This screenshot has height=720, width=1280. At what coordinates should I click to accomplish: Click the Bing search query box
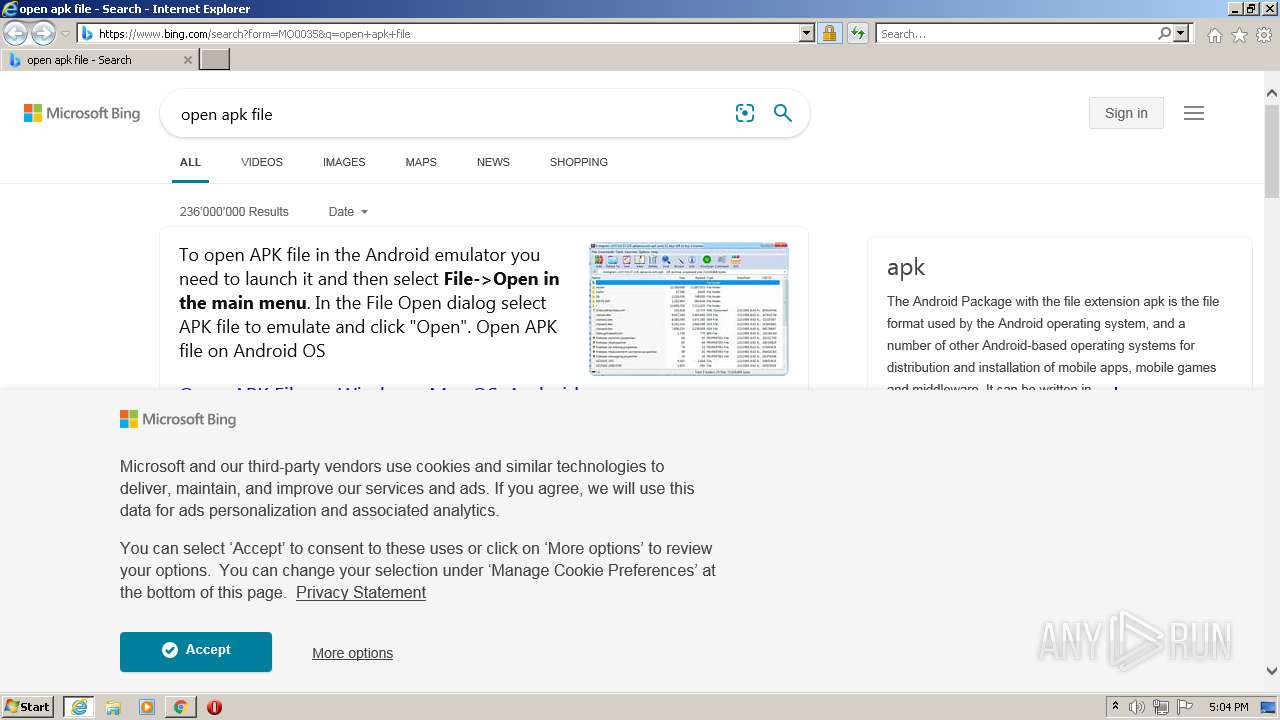[x=450, y=114]
